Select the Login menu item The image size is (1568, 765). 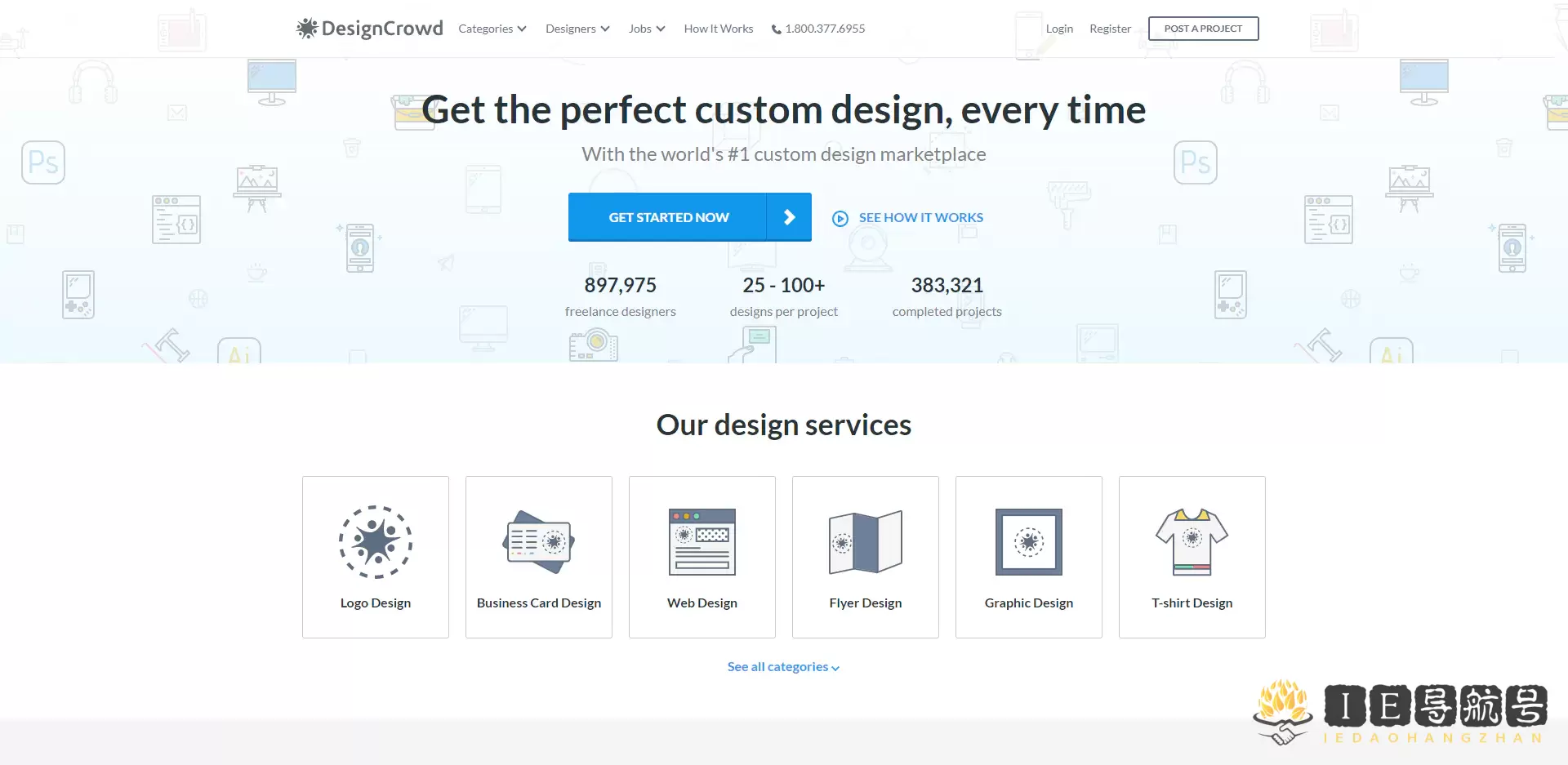click(x=1059, y=29)
